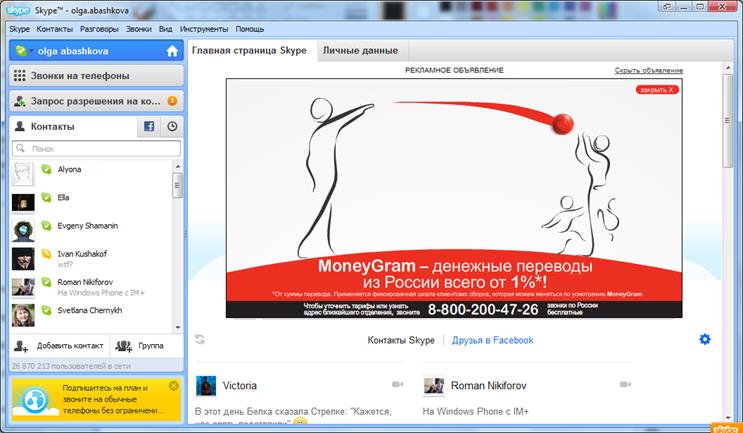Click the main page vertical scrollbar thumb
The height and width of the screenshot is (433, 743).
[728, 121]
